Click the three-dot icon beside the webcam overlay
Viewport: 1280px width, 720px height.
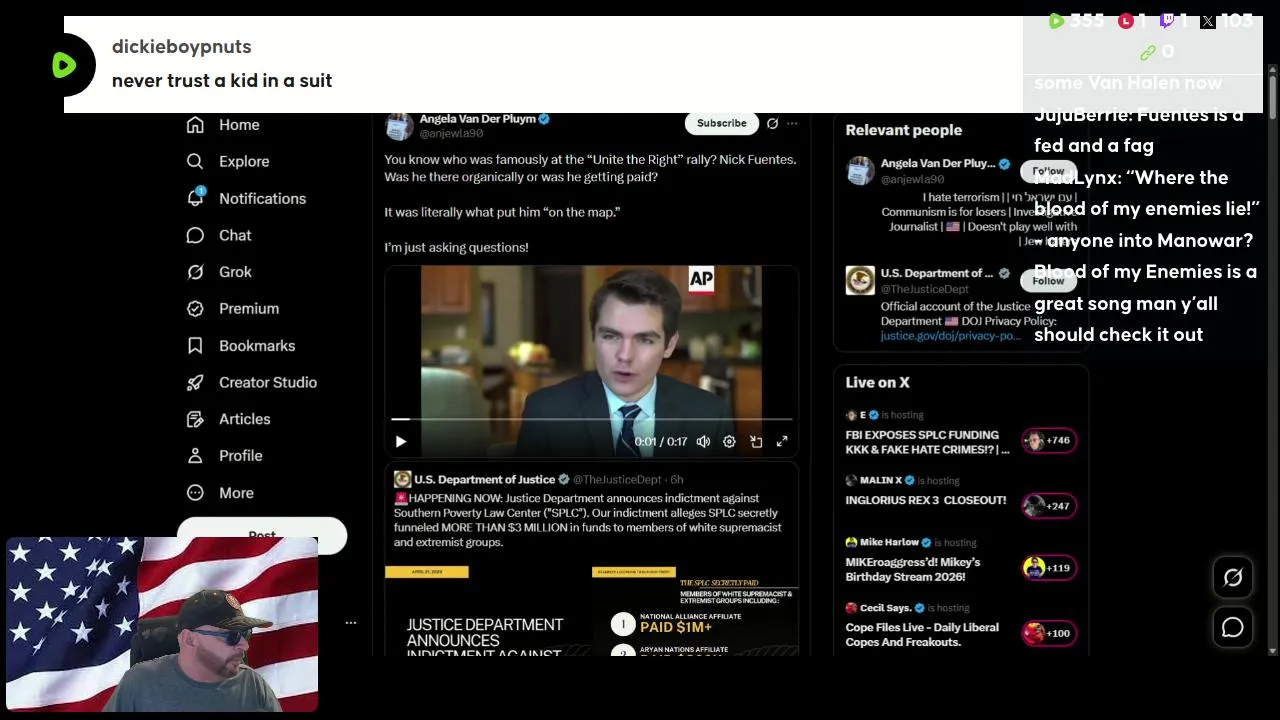(x=351, y=623)
